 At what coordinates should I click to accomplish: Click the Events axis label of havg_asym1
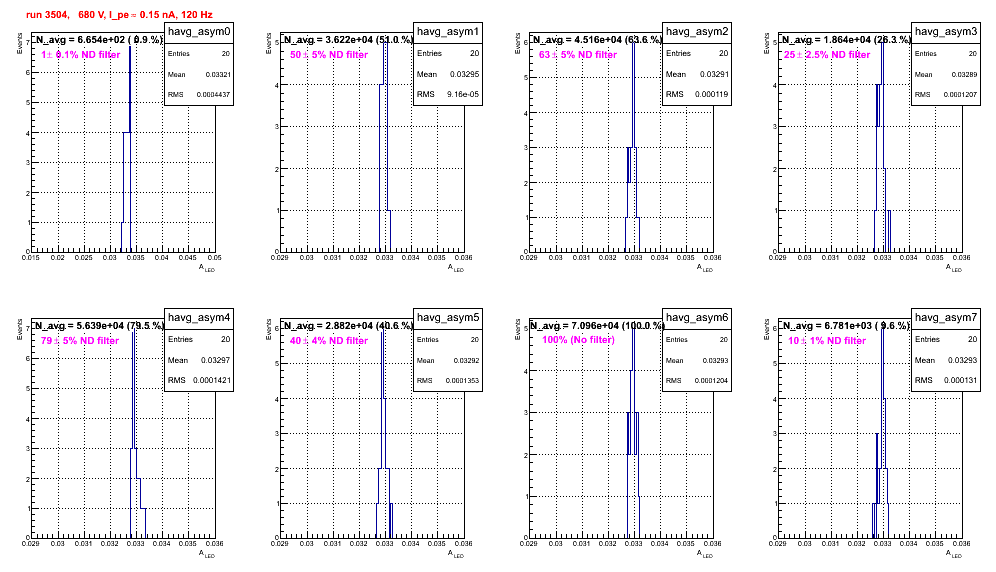[x=269, y=43]
